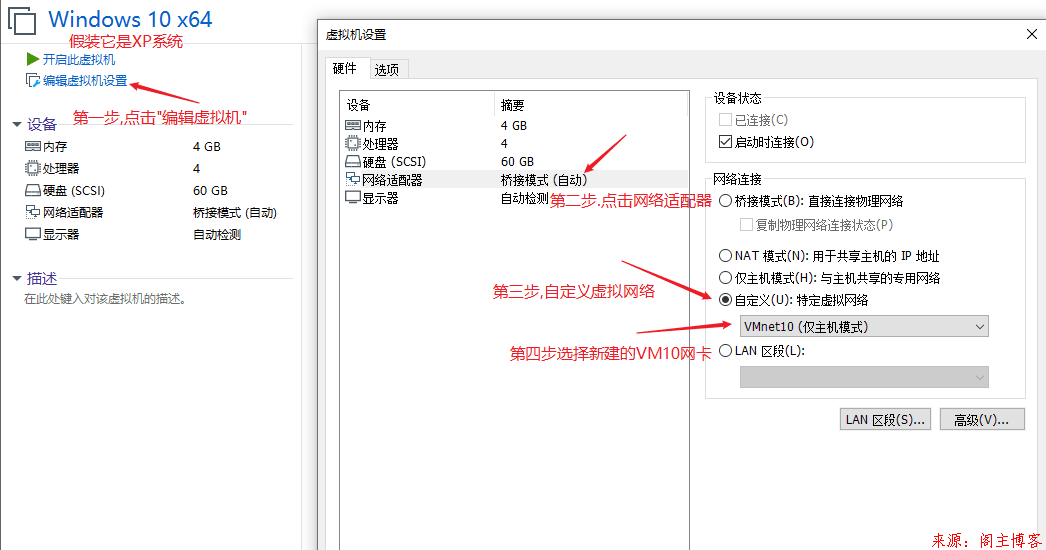Viewport: 1046px width, 550px height.
Task: Select 自定义(U) 特定虚拟网络 radio button
Action: click(x=725, y=300)
